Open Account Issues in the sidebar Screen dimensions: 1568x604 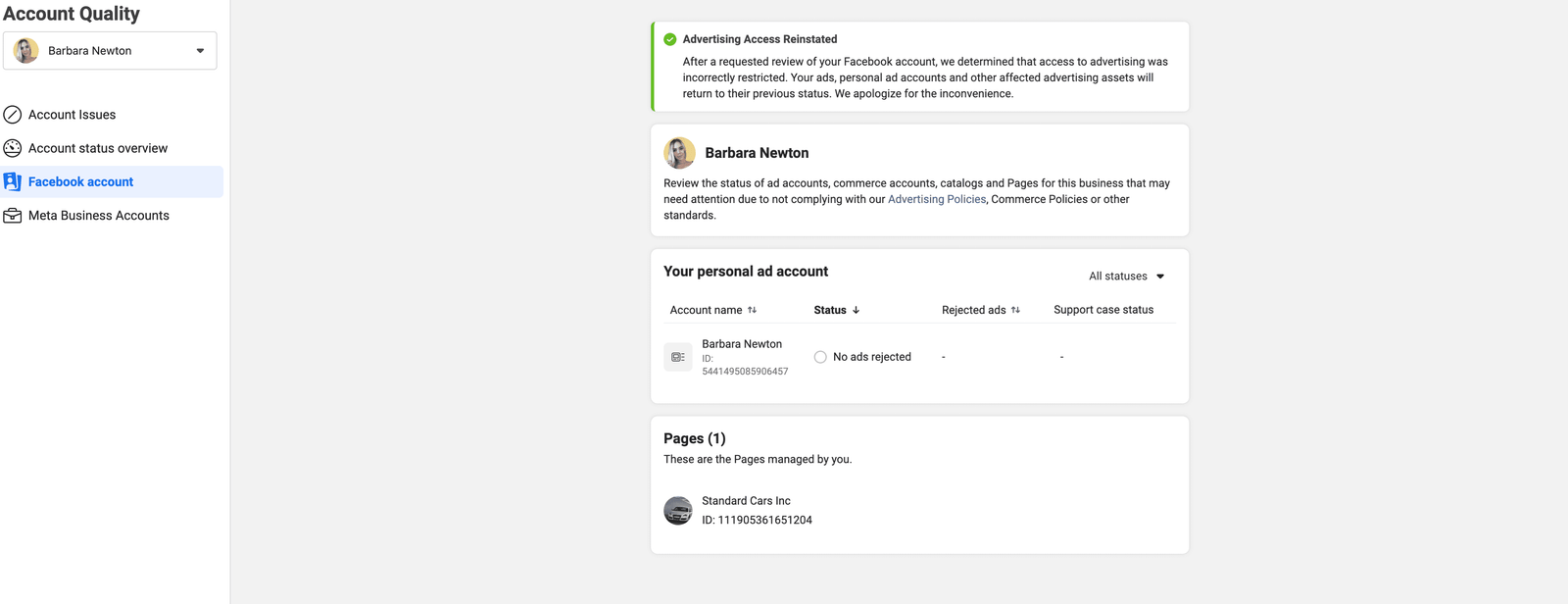[x=72, y=115]
